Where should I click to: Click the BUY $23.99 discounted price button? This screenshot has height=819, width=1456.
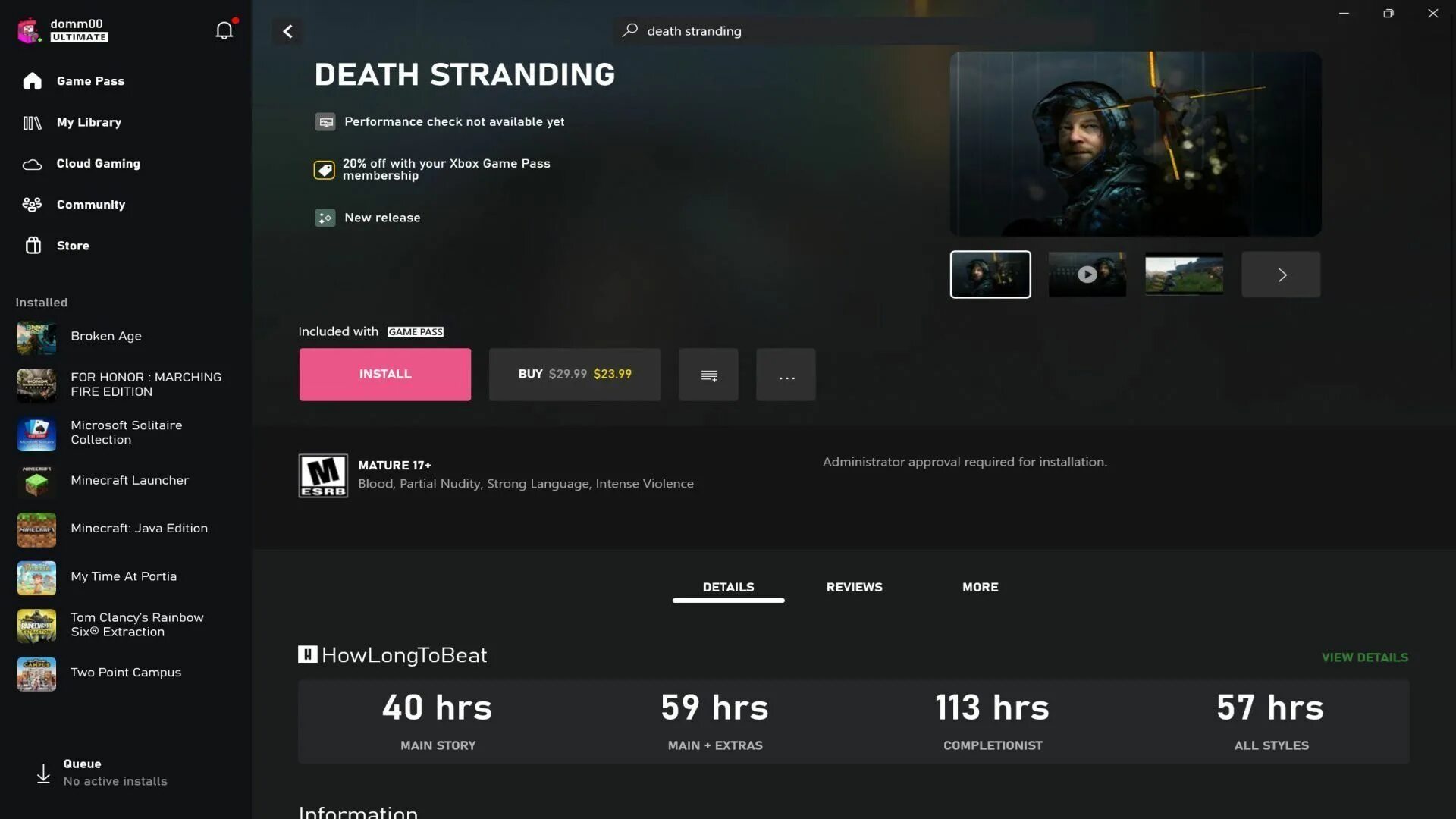click(575, 374)
